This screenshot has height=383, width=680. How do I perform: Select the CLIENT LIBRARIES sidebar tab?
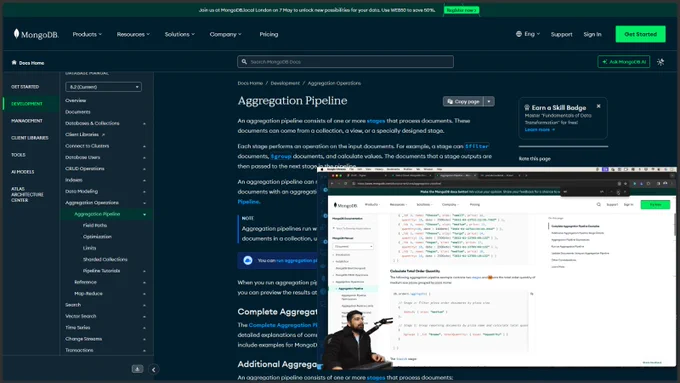pos(30,137)
